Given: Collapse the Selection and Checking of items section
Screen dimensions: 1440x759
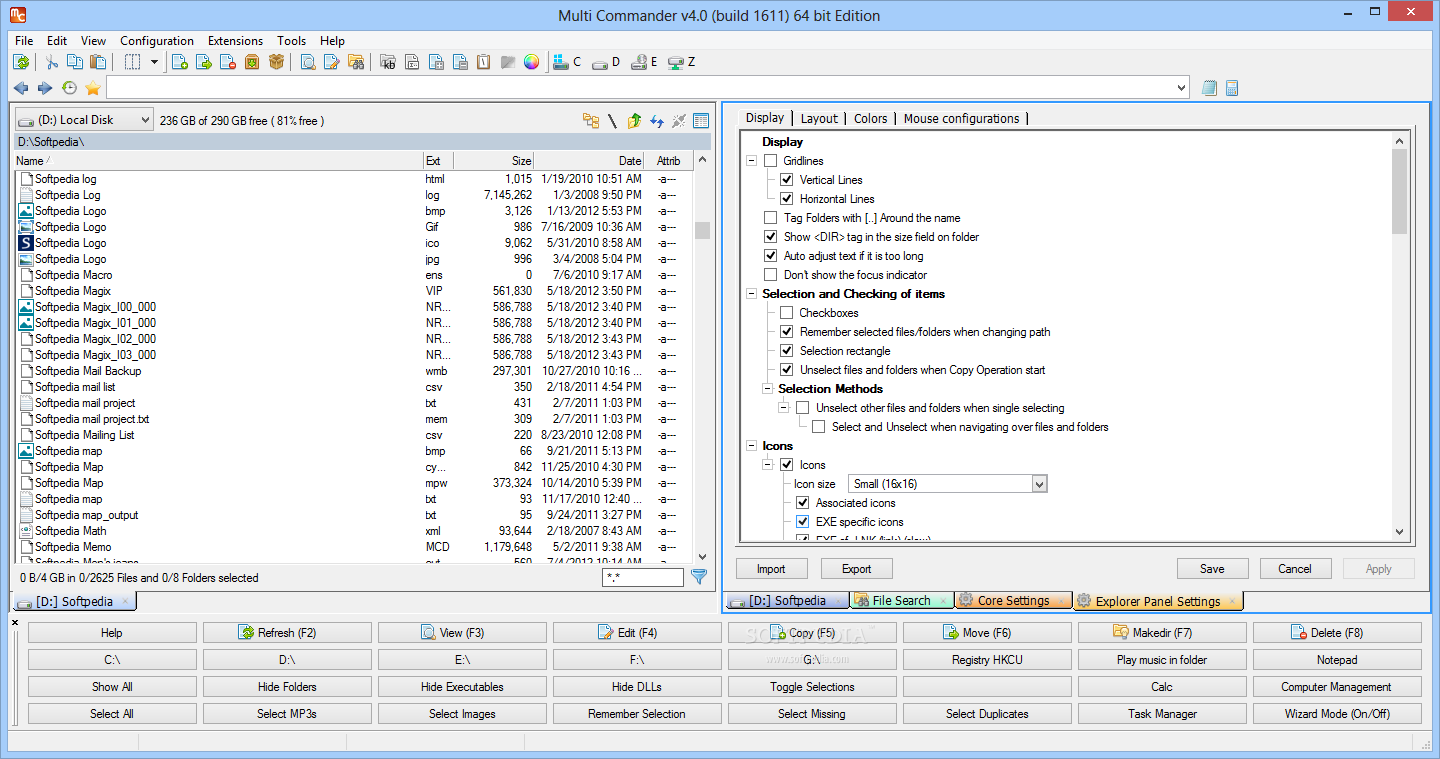Looking at the screenshot, I should (x=751, y=294).
